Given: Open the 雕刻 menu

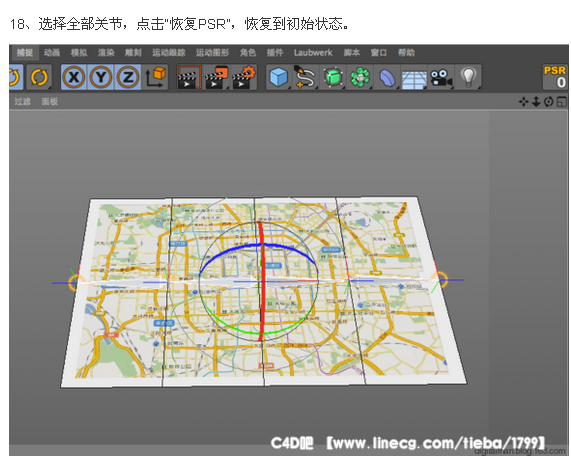Looking at the screenshot, I should [133, 53].
